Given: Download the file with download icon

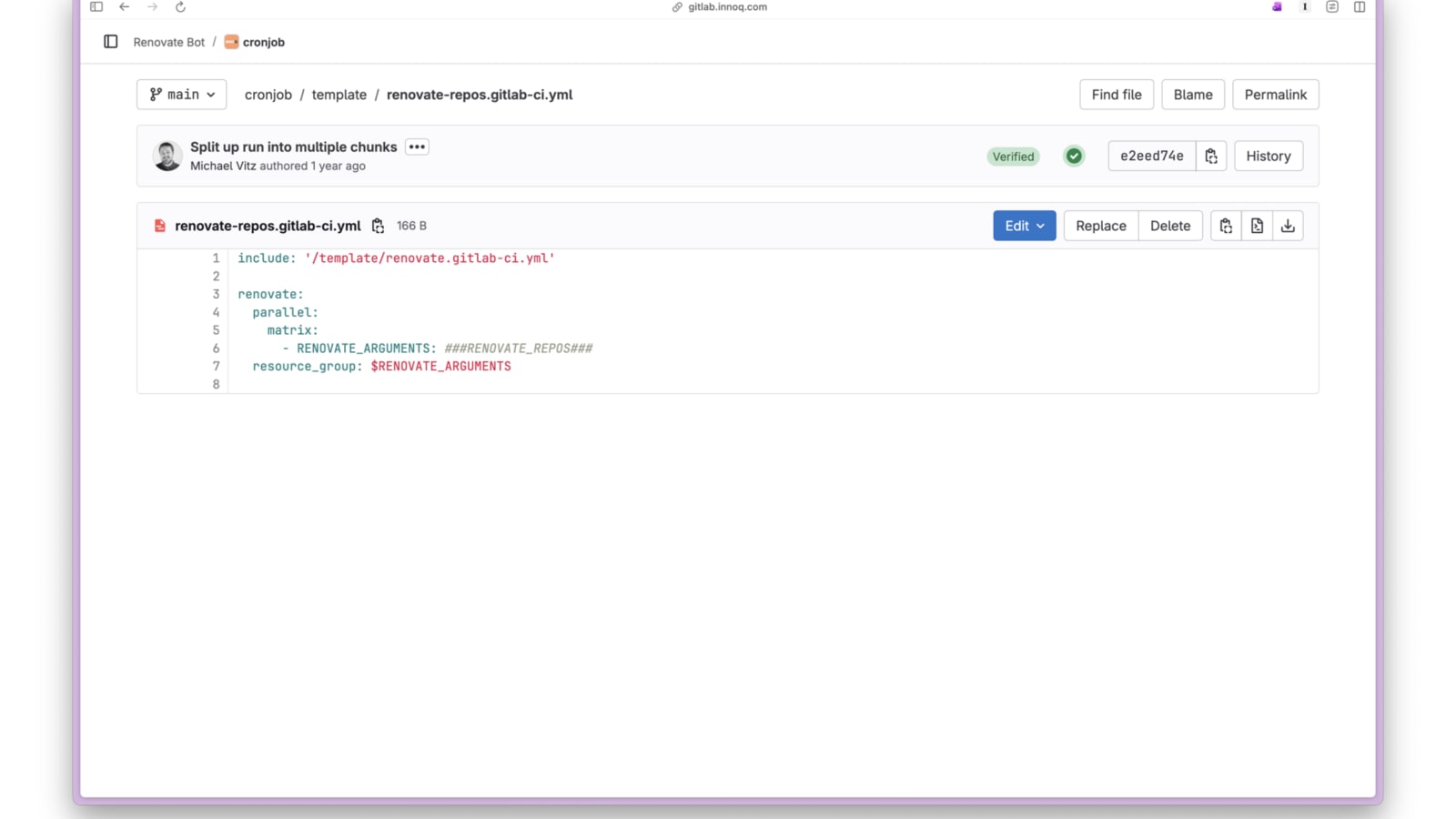Looking at the screenshot, I should point(1288,226).
